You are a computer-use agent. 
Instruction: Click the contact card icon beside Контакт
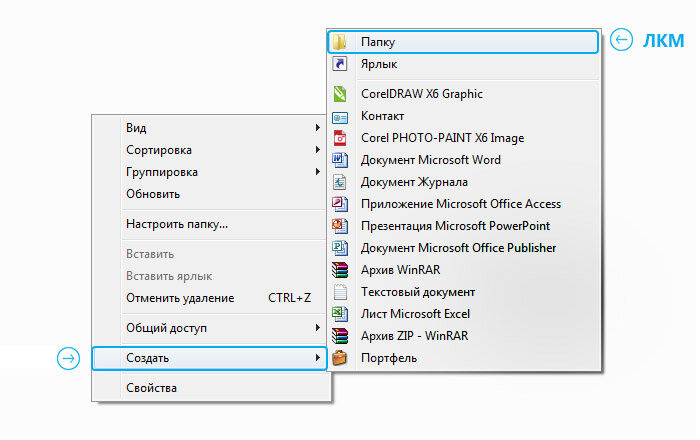[340, 117]
